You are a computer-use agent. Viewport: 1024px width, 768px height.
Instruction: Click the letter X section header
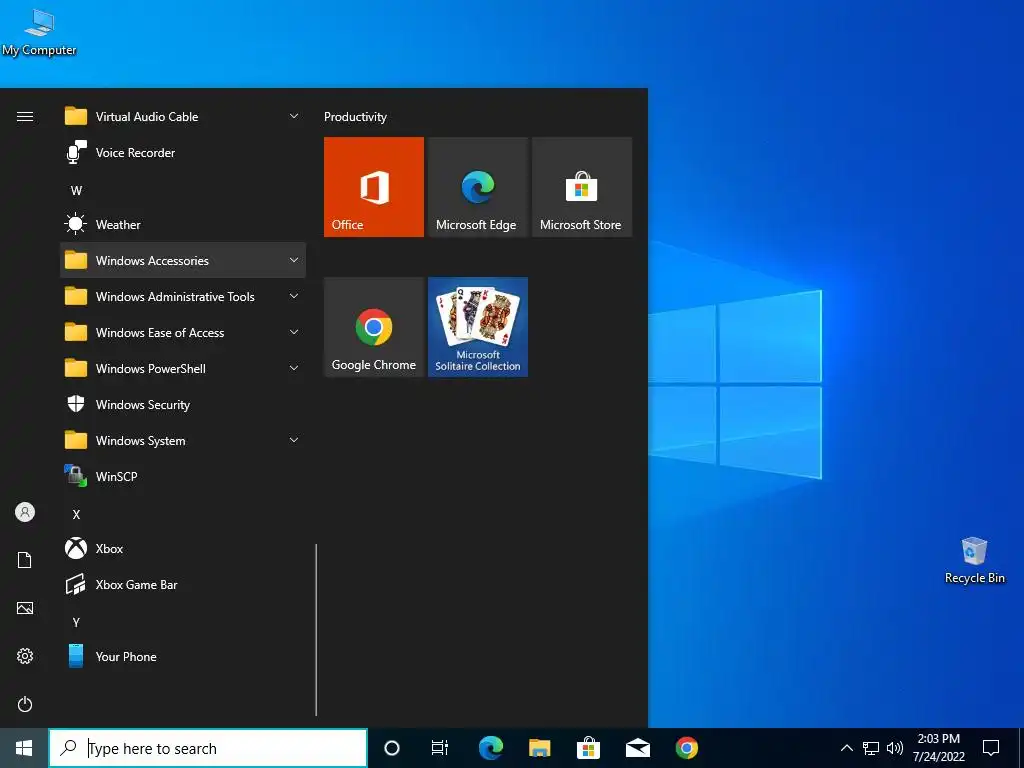pyautogui.click(x=76, y=515)
